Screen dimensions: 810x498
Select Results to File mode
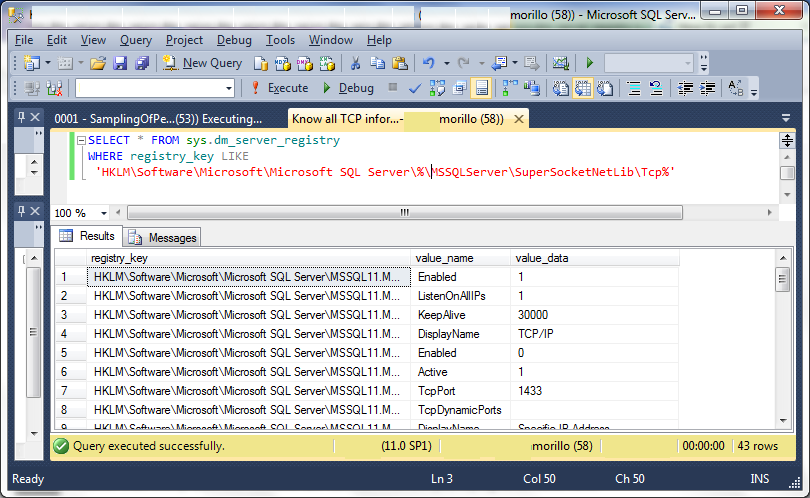pos(605,88)
